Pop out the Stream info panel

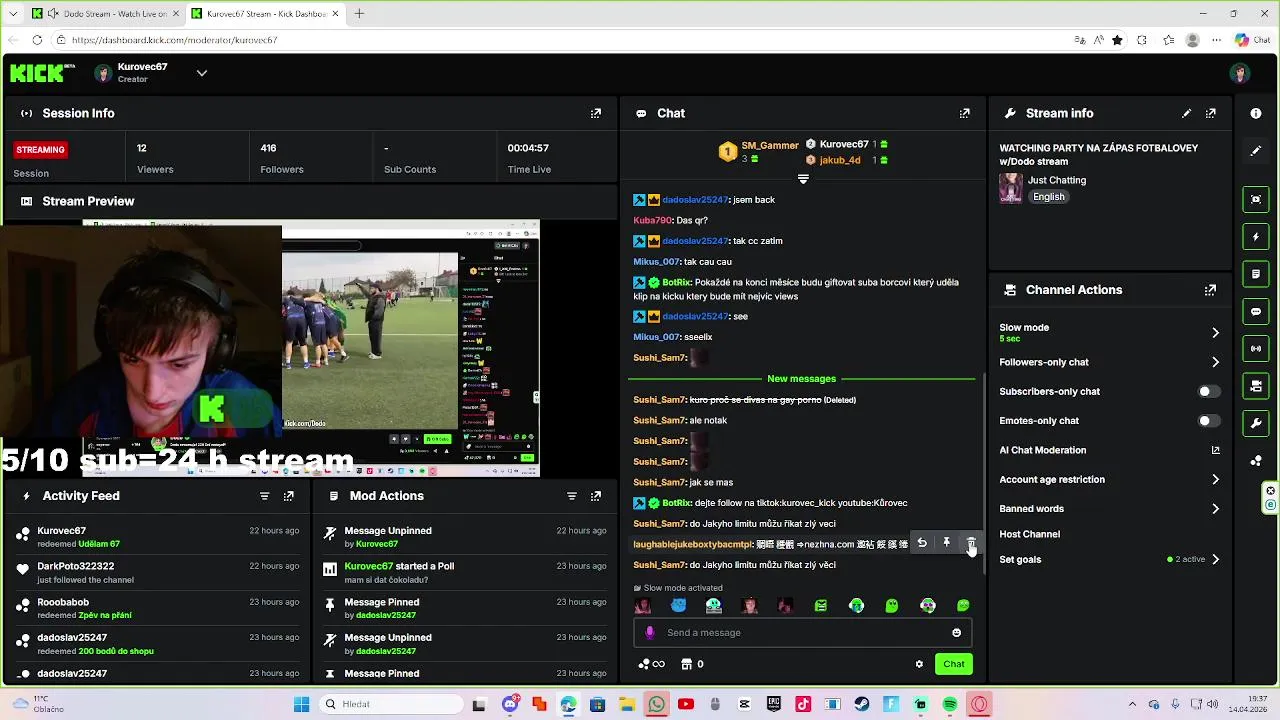click(x=1211, y=113)
